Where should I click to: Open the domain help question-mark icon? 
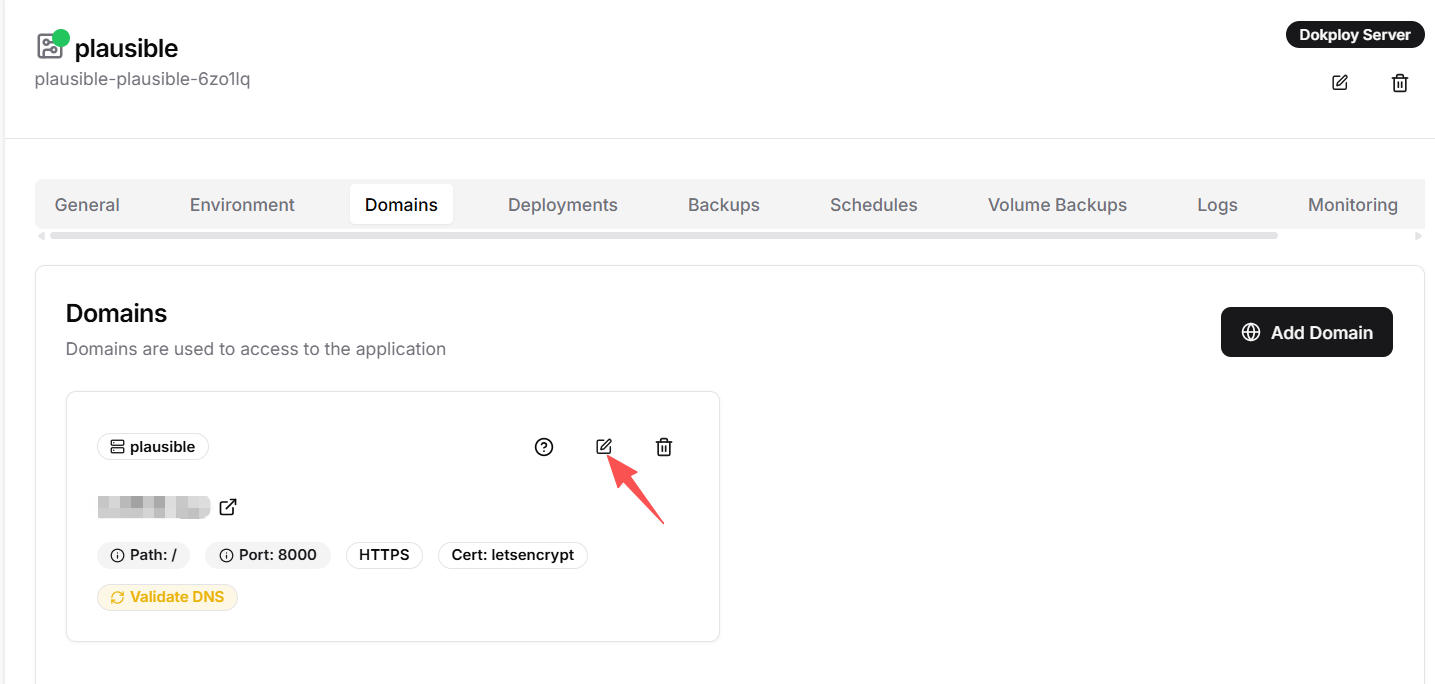click(x=544, y=447)
